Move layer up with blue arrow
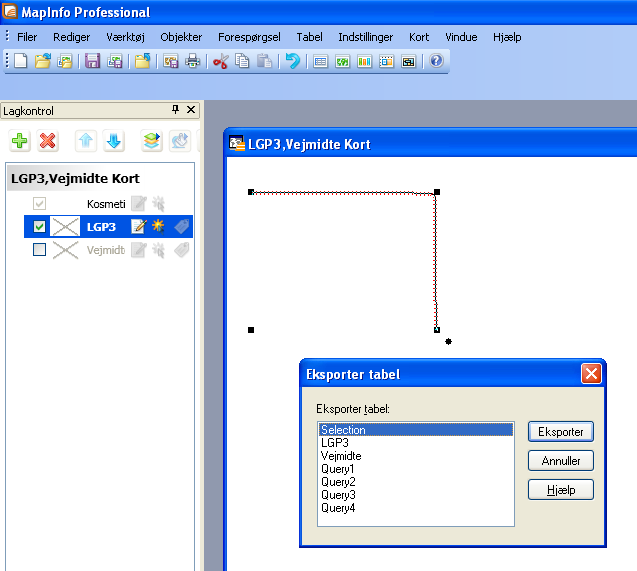The image size is (637, 571). pyautogui.click(x=86, y=141)
